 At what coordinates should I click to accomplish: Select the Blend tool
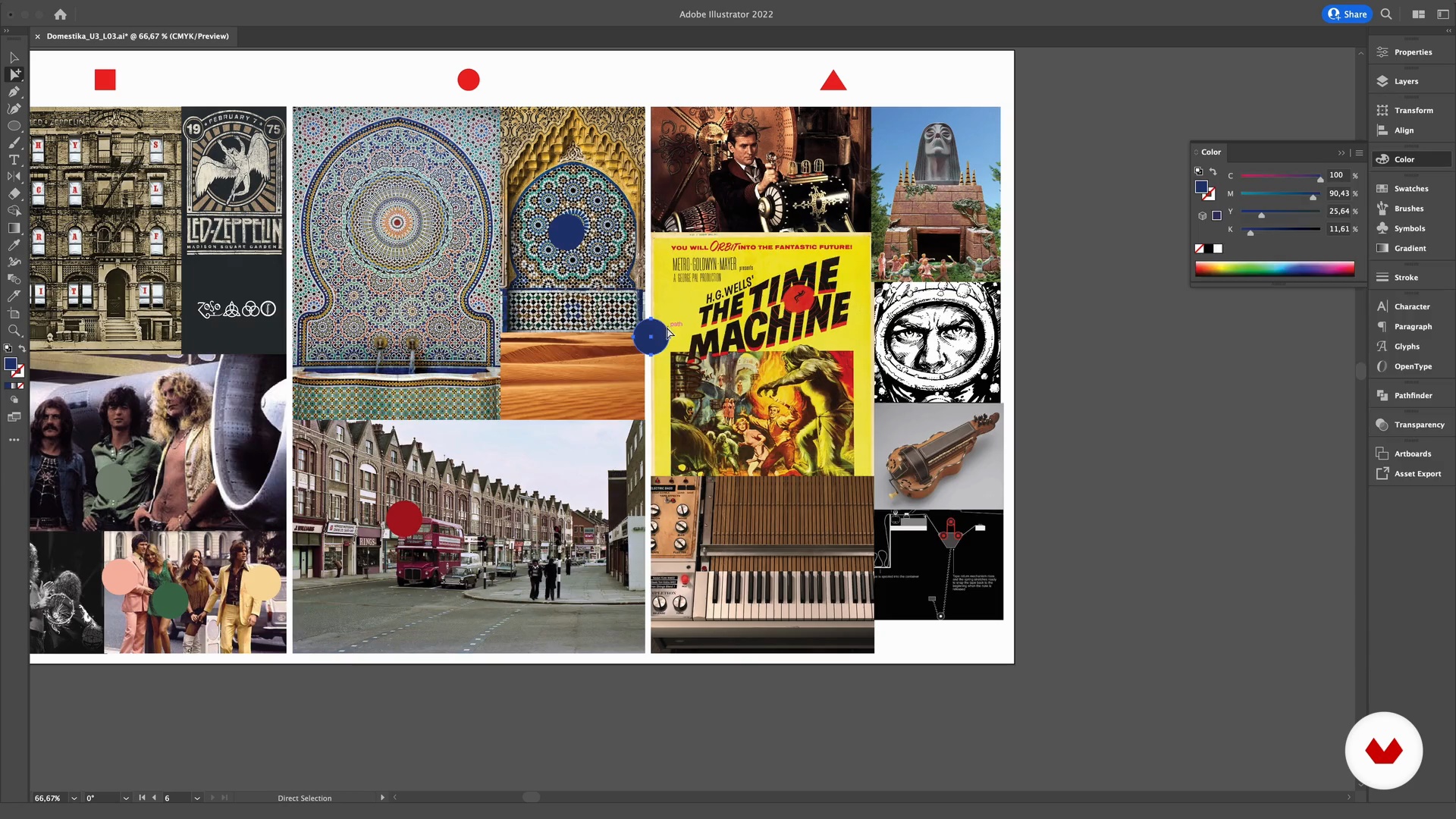14,279
